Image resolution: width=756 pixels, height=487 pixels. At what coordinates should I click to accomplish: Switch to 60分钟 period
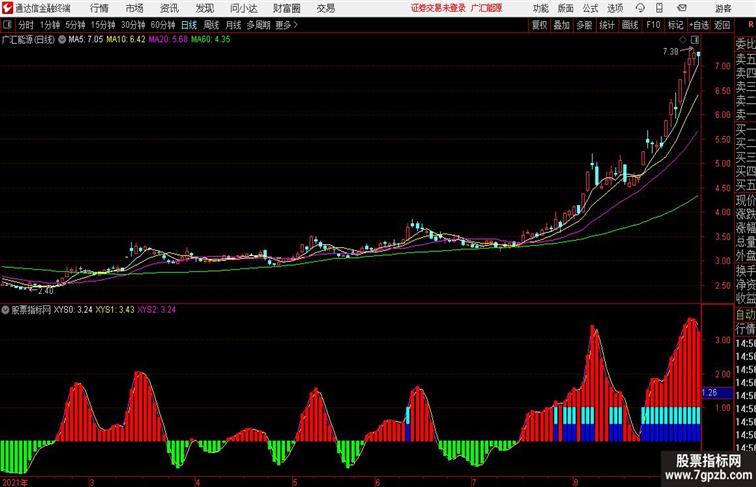click(x=163, y=25)
